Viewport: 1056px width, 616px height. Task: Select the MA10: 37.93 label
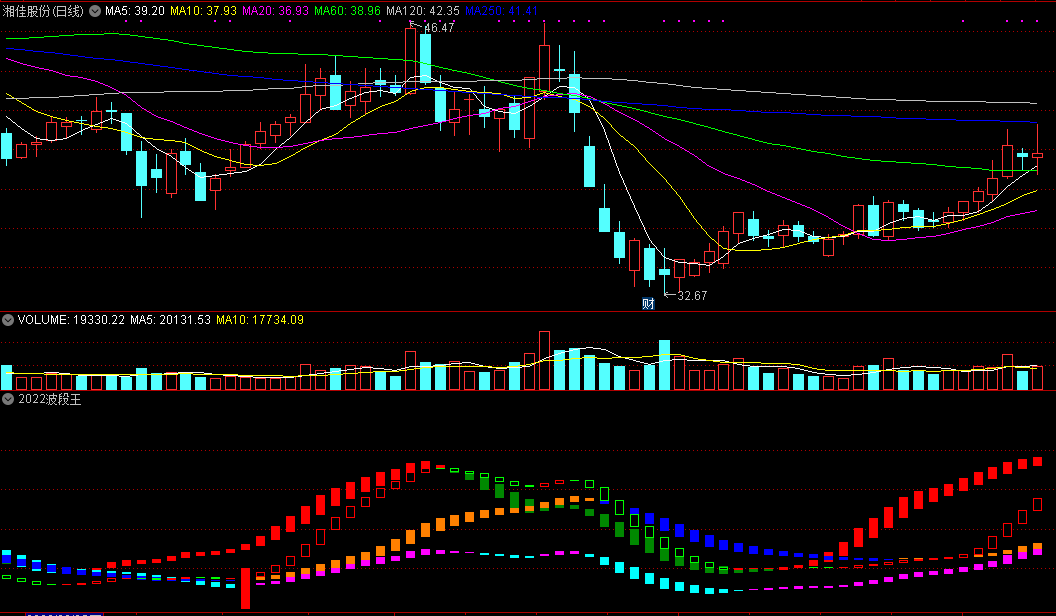[203, 11]
